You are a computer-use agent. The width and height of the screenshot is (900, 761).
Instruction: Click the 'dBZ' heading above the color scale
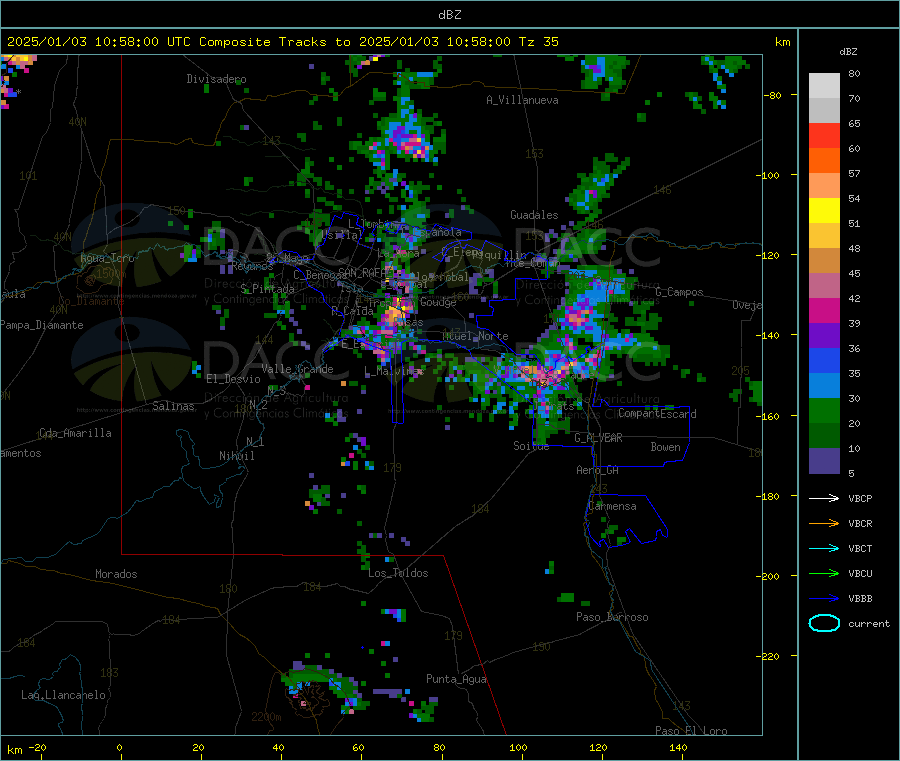(848, 52)
